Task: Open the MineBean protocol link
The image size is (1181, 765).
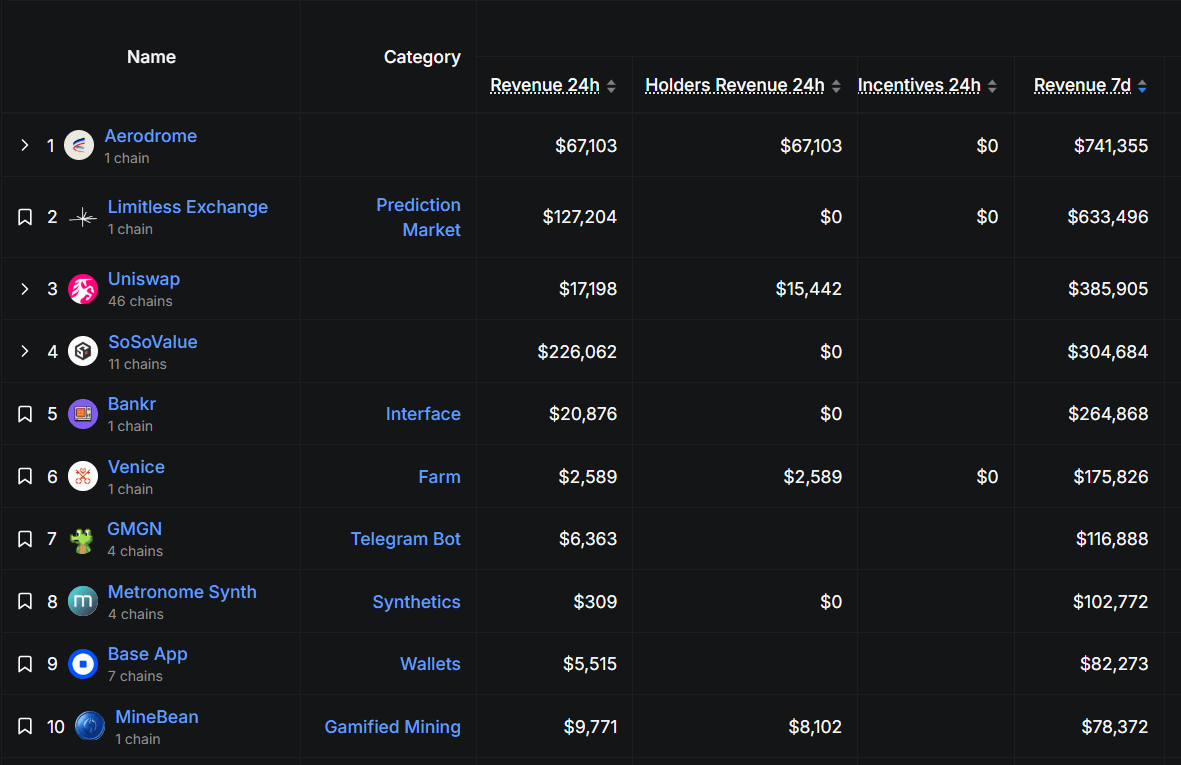Action: (157, 718)
